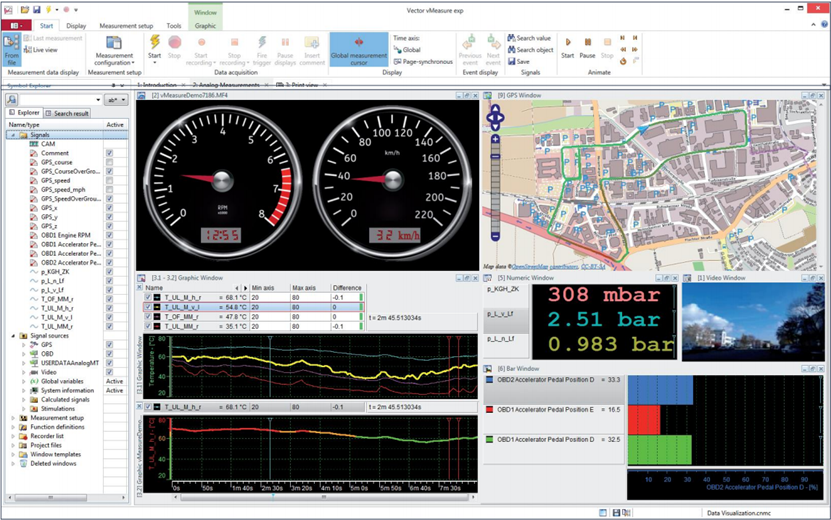831x520 pixels.
Task: Open the search text dropdown arrow
Action: [x=98, y=100]
